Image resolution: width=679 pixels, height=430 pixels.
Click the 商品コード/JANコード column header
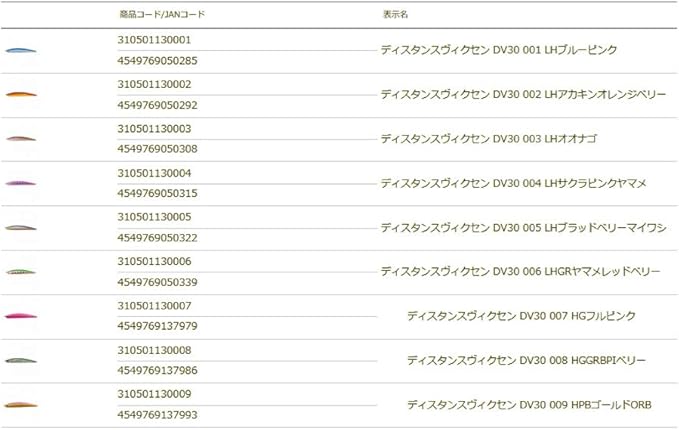(161, 16)
